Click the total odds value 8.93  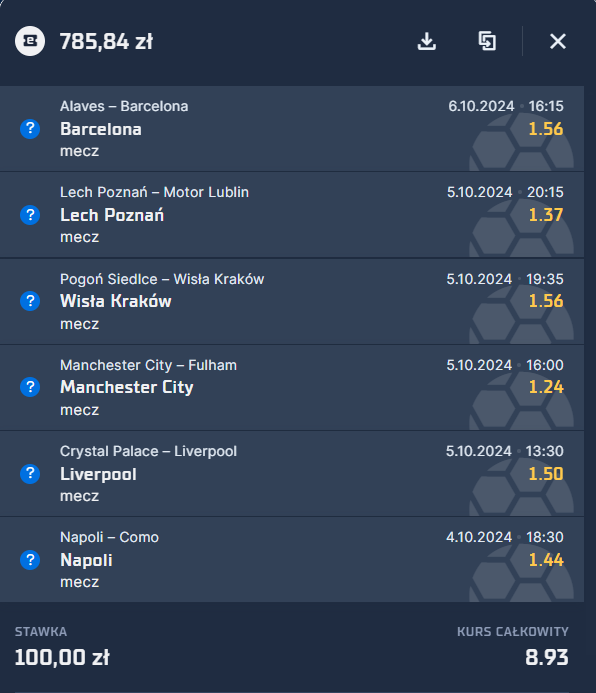[547, 657]
